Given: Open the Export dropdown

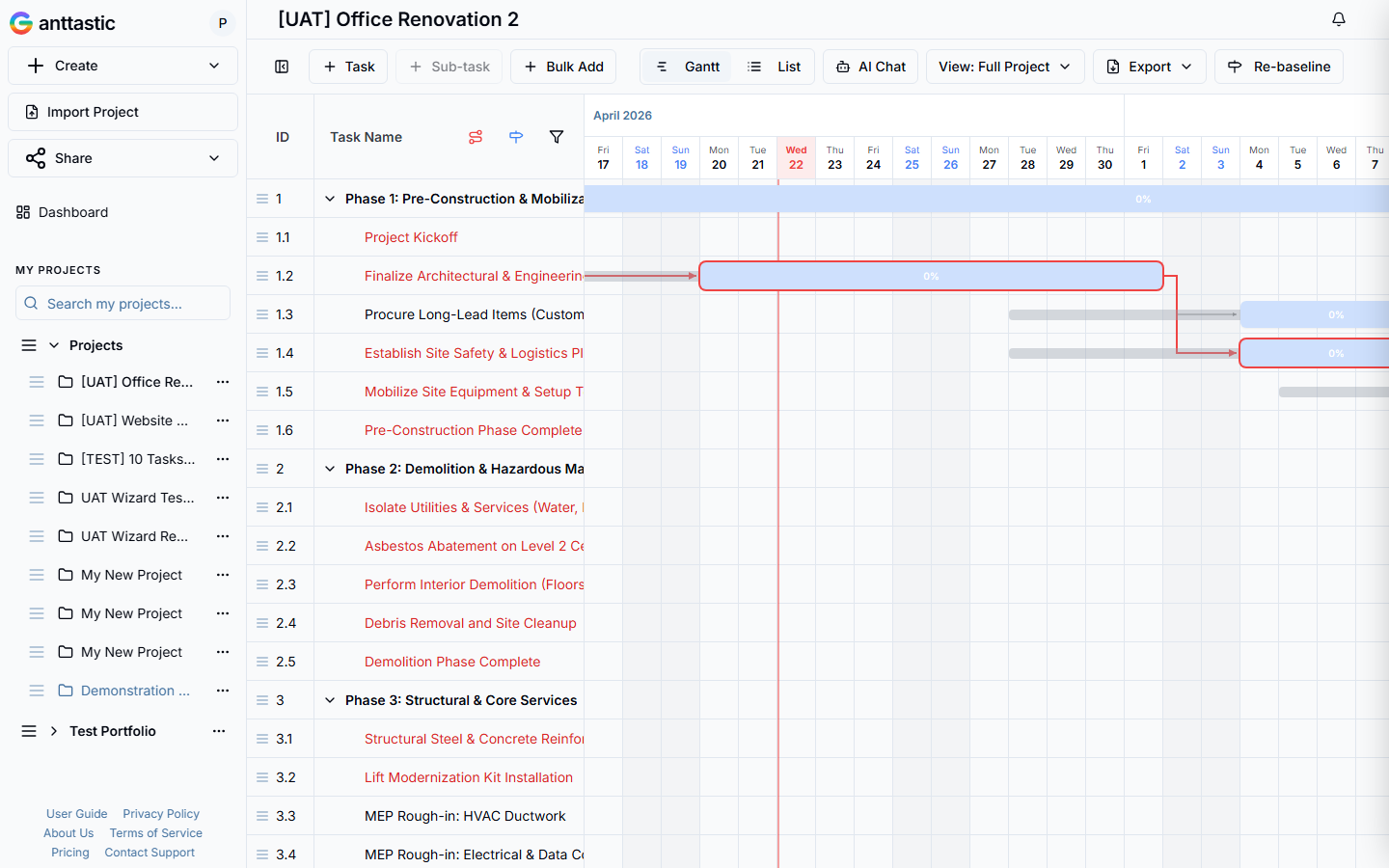Looking at the screenshot, I should [x=1149, y=67].
